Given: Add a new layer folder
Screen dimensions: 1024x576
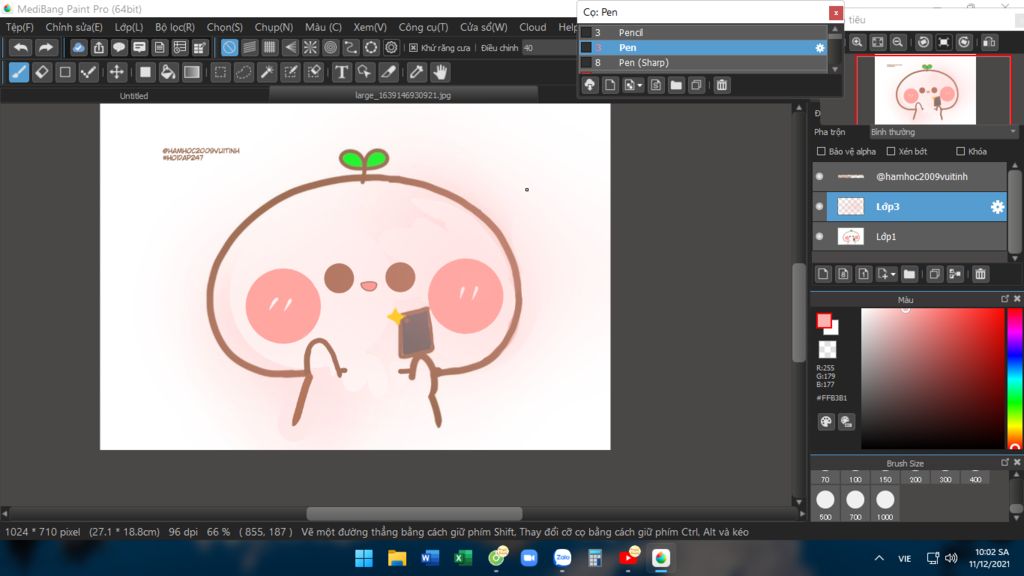Looking at the screenshot, I should 909,274.
